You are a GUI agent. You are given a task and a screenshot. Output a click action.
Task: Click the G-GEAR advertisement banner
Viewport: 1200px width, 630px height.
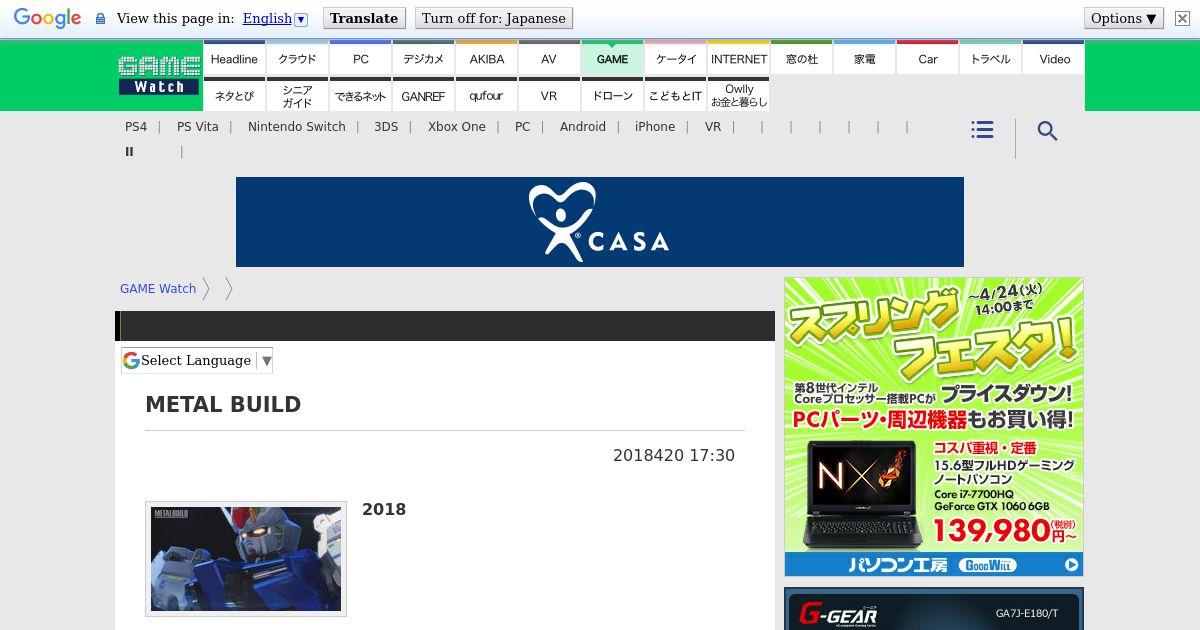point(934,609)
